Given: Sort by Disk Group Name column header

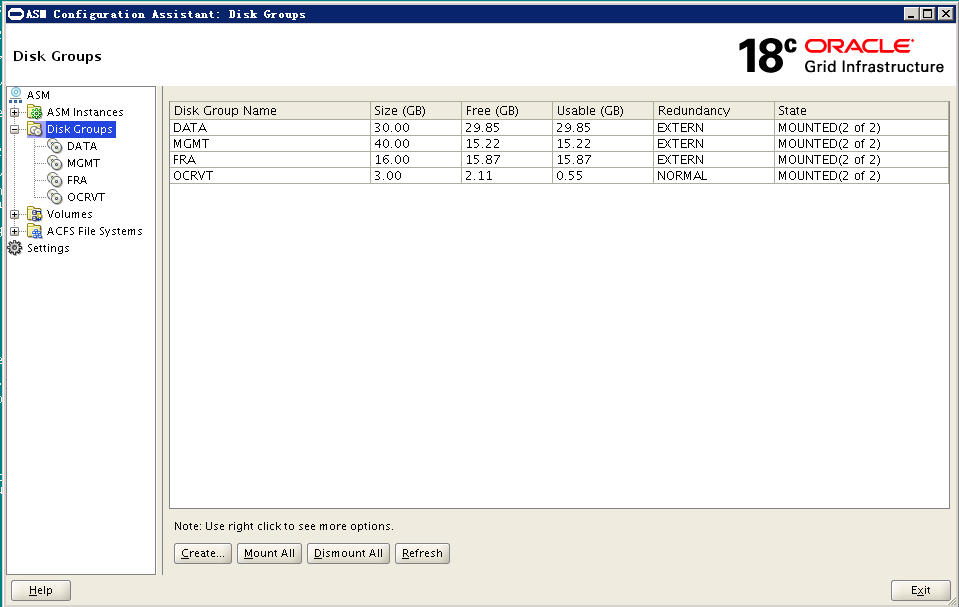Looking at the screenshot, I should [270, 111].
